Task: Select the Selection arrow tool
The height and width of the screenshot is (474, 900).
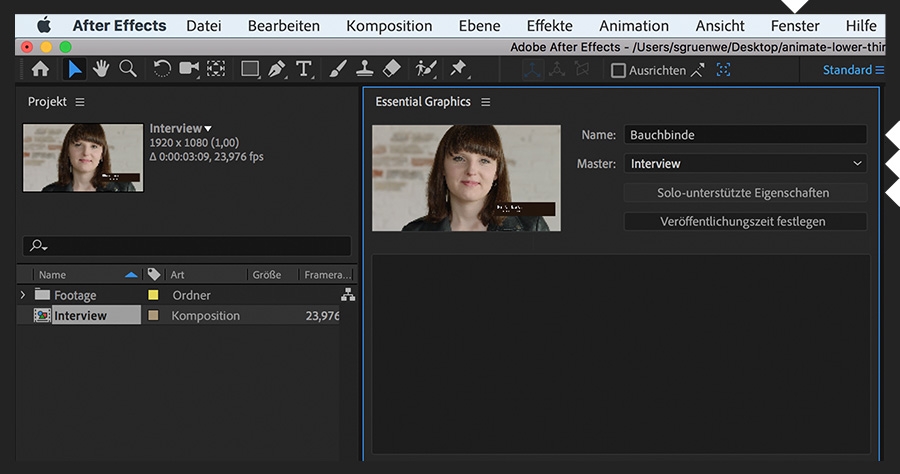Action: point(75,69)
